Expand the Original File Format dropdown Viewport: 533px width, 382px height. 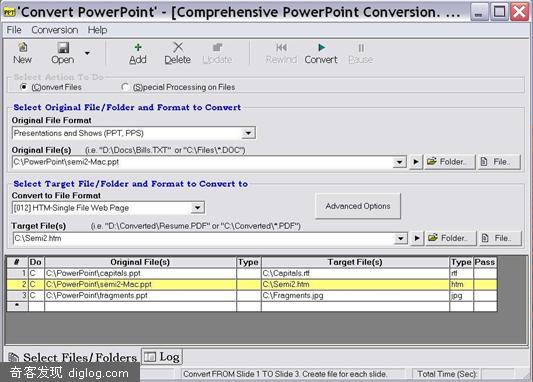[x=248, y=133]
